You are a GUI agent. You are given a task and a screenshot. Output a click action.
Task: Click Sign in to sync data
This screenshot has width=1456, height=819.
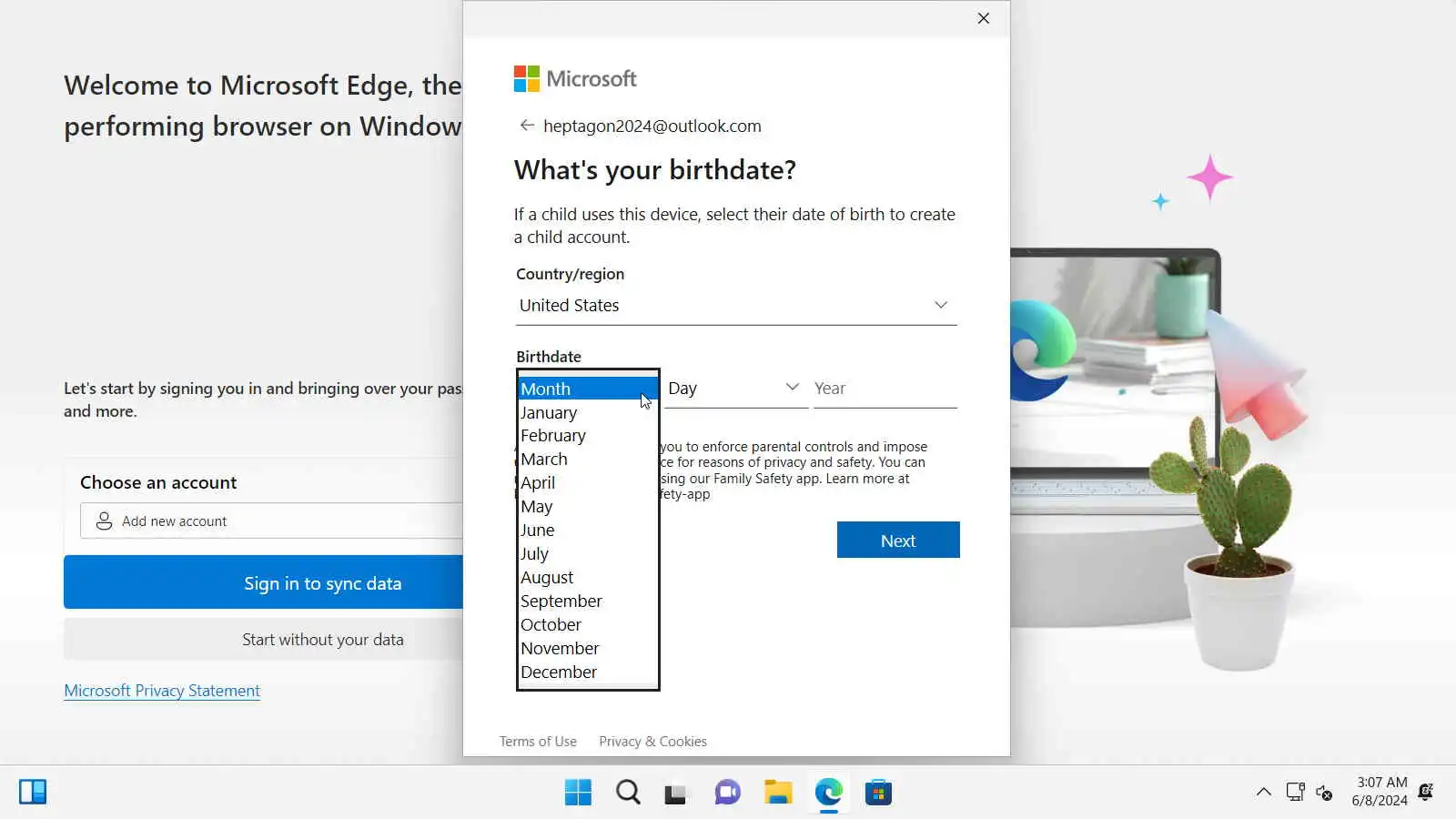click(264, 582)
